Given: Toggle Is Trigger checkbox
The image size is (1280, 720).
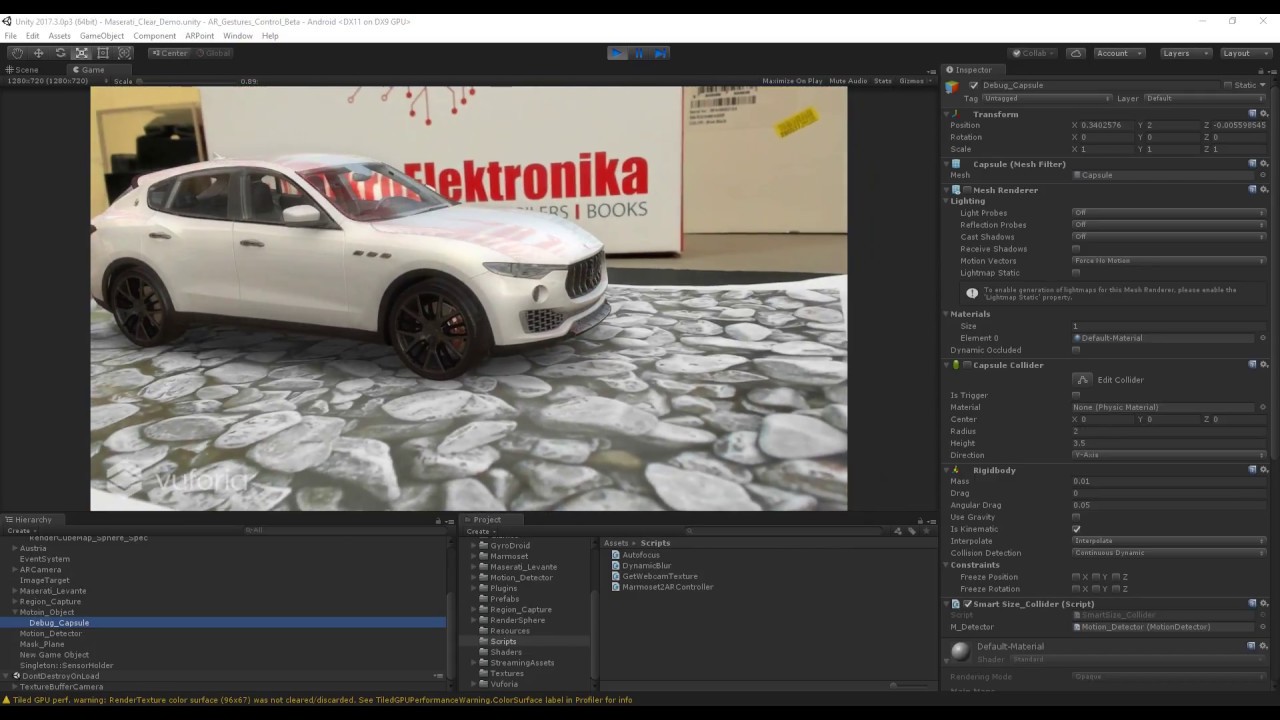Looking at the screenshot, I should [1076, 395].
